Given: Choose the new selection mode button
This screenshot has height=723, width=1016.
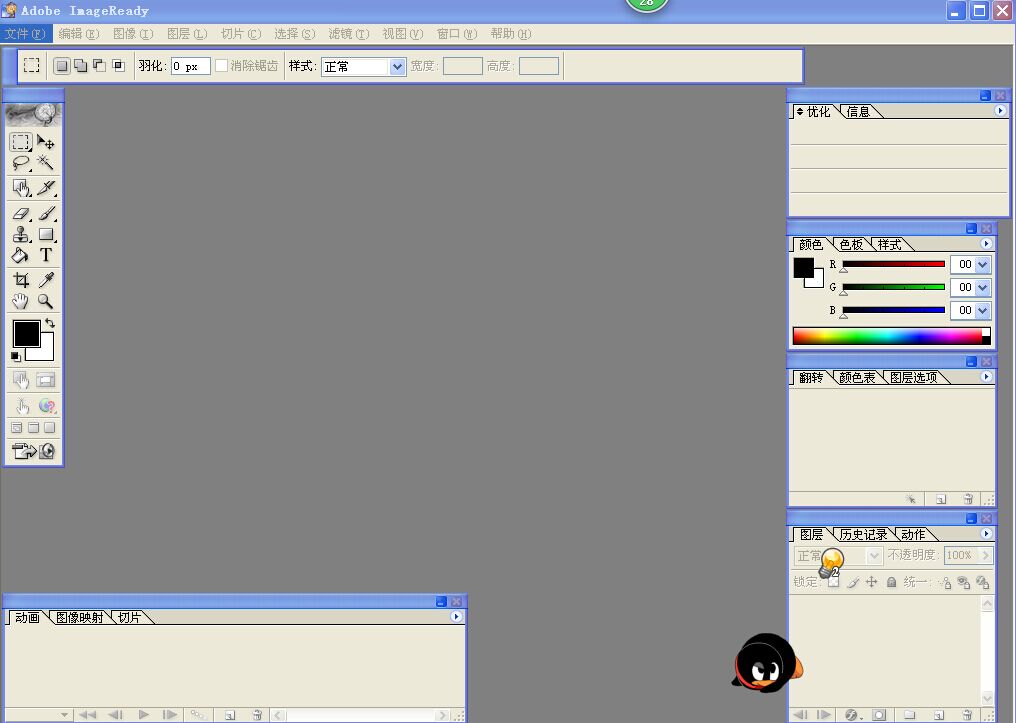Looking at the screenshot, I should tap(62, 65).
